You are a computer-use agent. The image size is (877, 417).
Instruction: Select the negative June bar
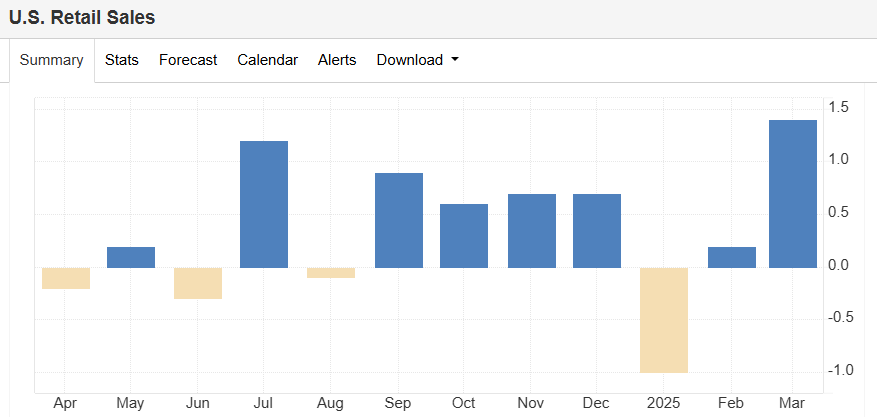(198, 283)
